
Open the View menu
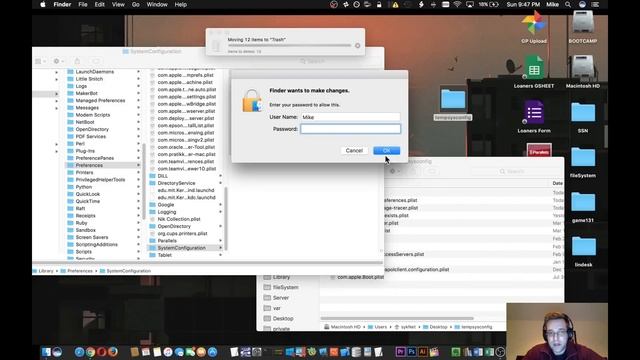tap(118, 4)
